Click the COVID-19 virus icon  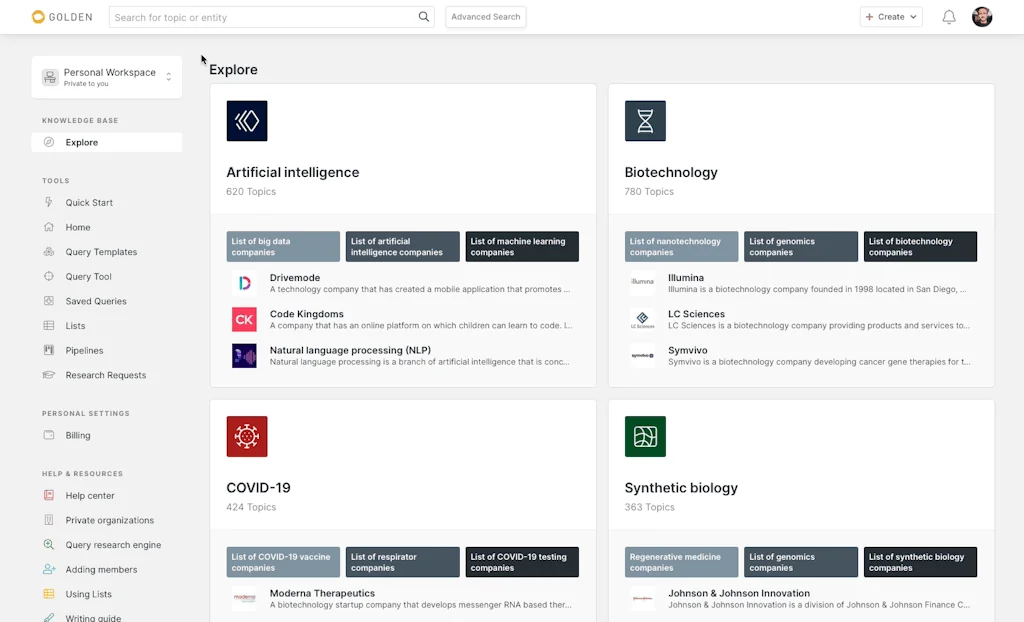point(247,437)
